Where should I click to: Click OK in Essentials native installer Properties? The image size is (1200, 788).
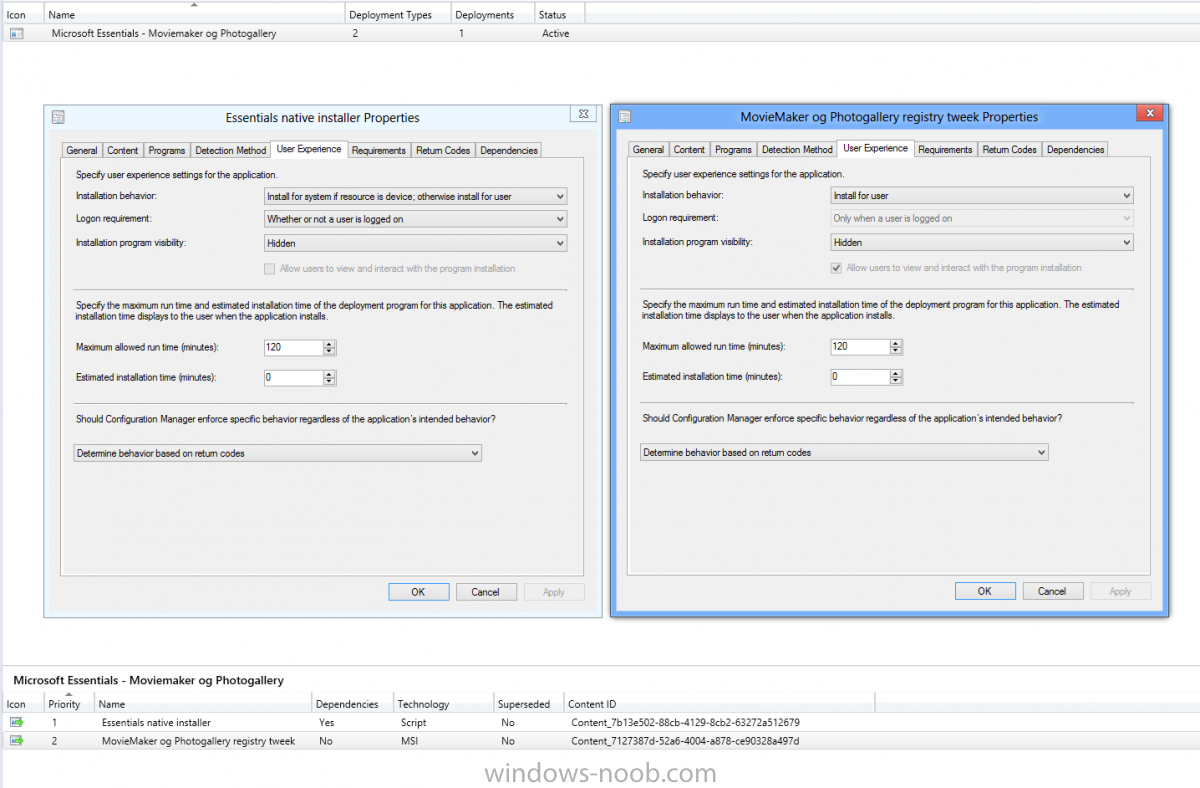click(x=418, y=592)
